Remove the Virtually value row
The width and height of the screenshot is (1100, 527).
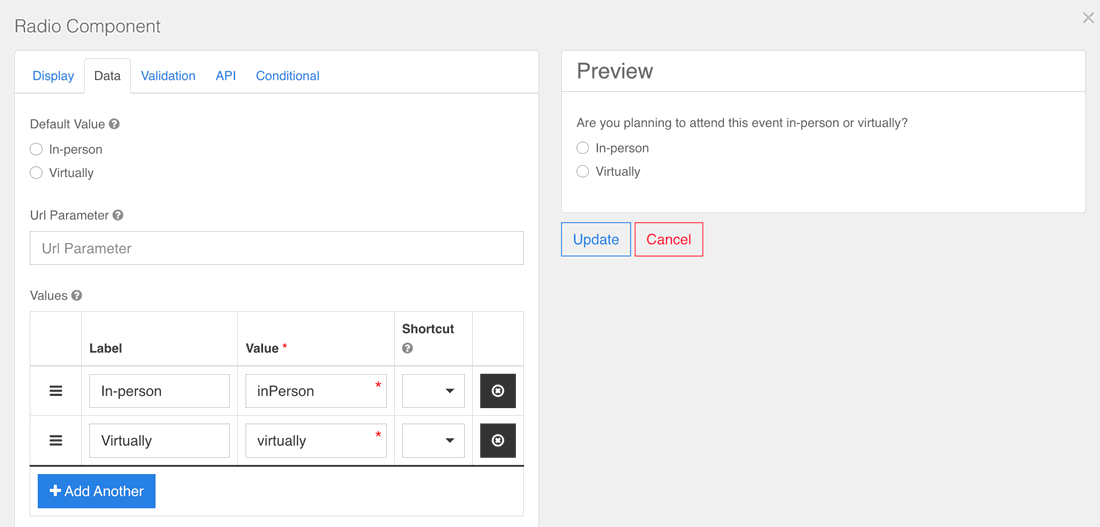tap(498, 441)
